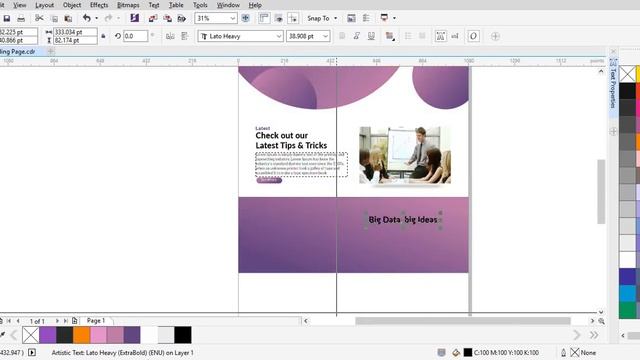Open the Object menu

coord(72,5)
